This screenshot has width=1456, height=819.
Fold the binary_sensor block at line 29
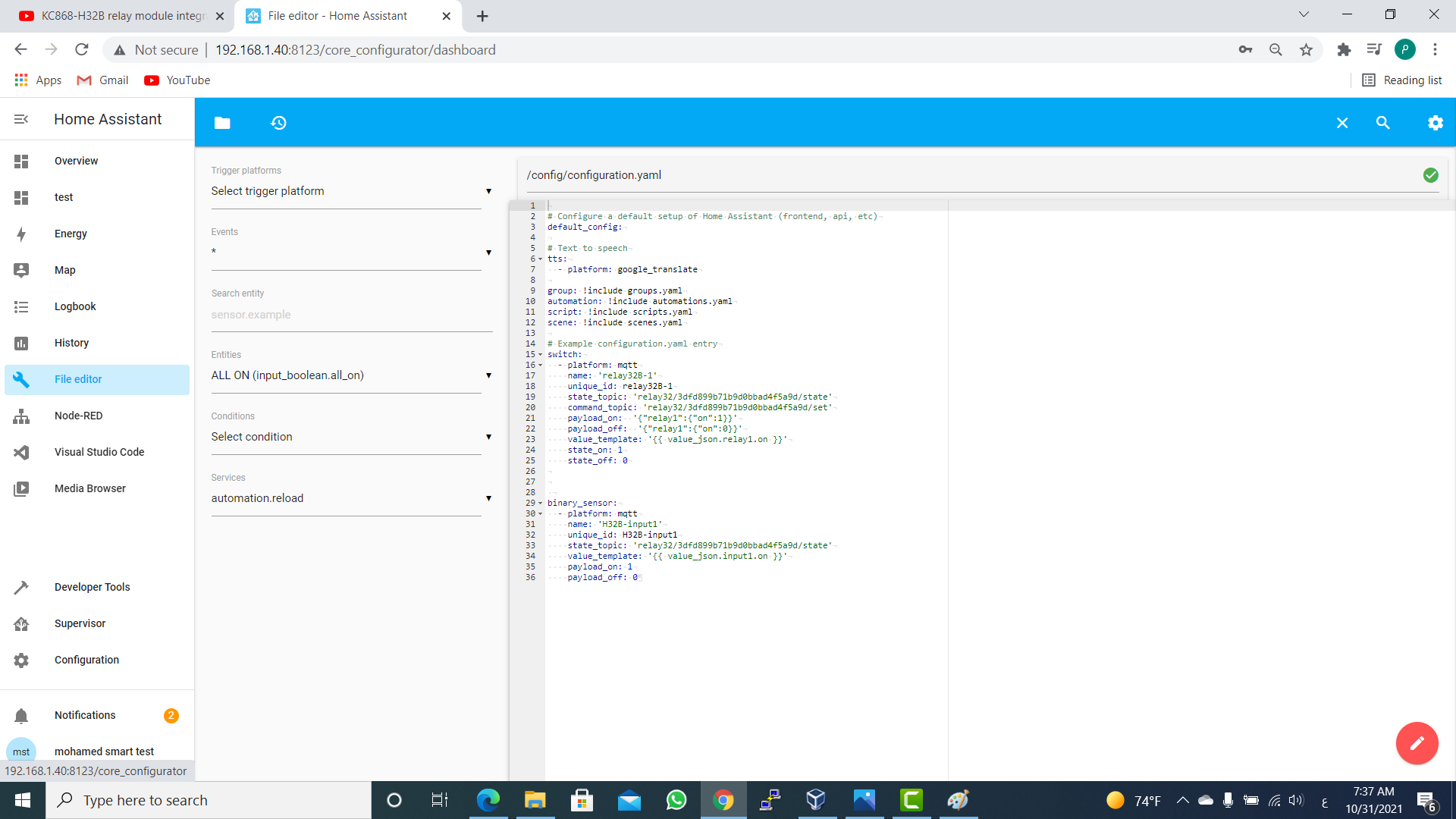(540, 504)
